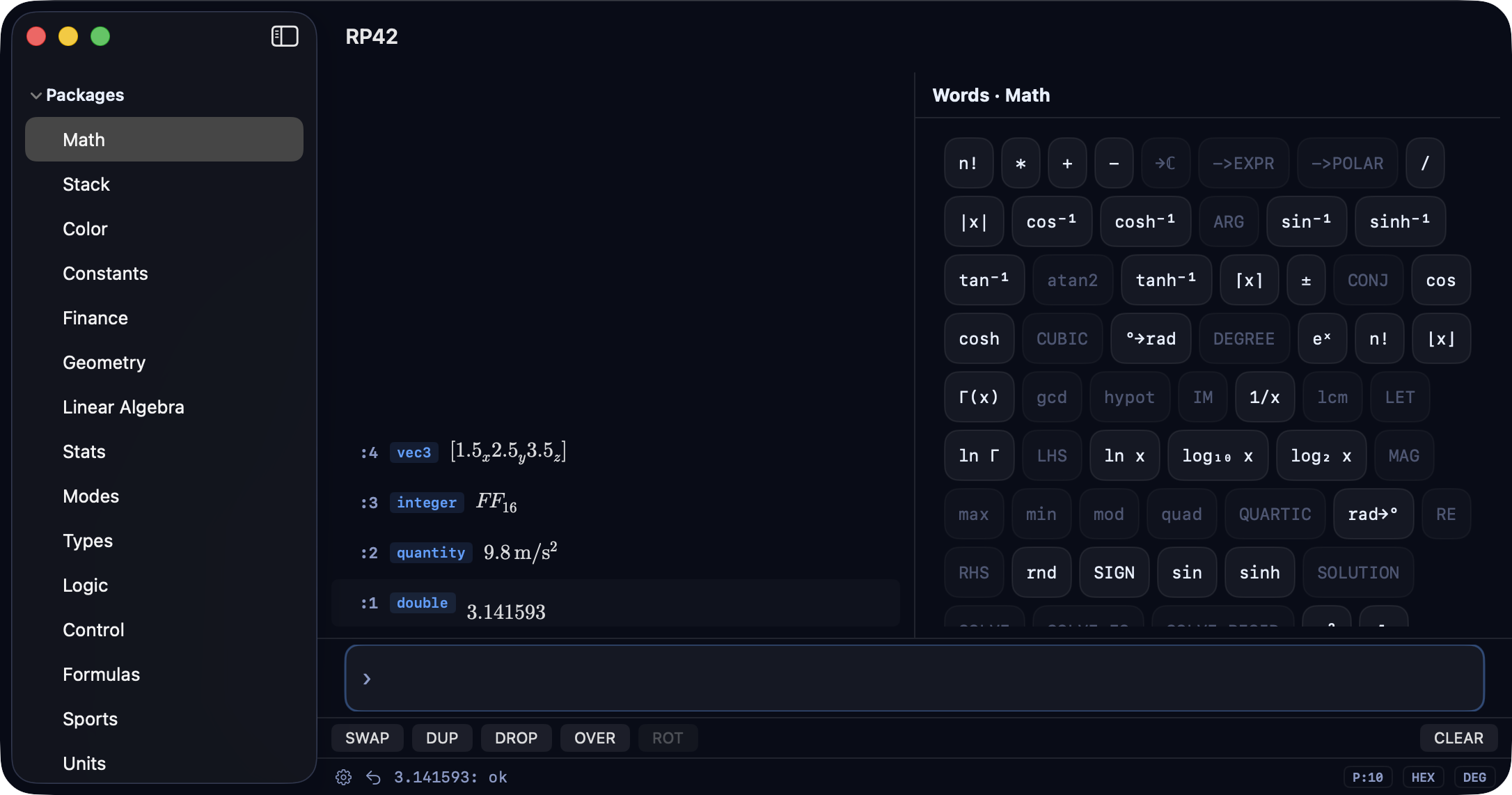Select stack row 1 double value
The width and height of the screenshot is (1512, 795).
(x=616, y=603)
